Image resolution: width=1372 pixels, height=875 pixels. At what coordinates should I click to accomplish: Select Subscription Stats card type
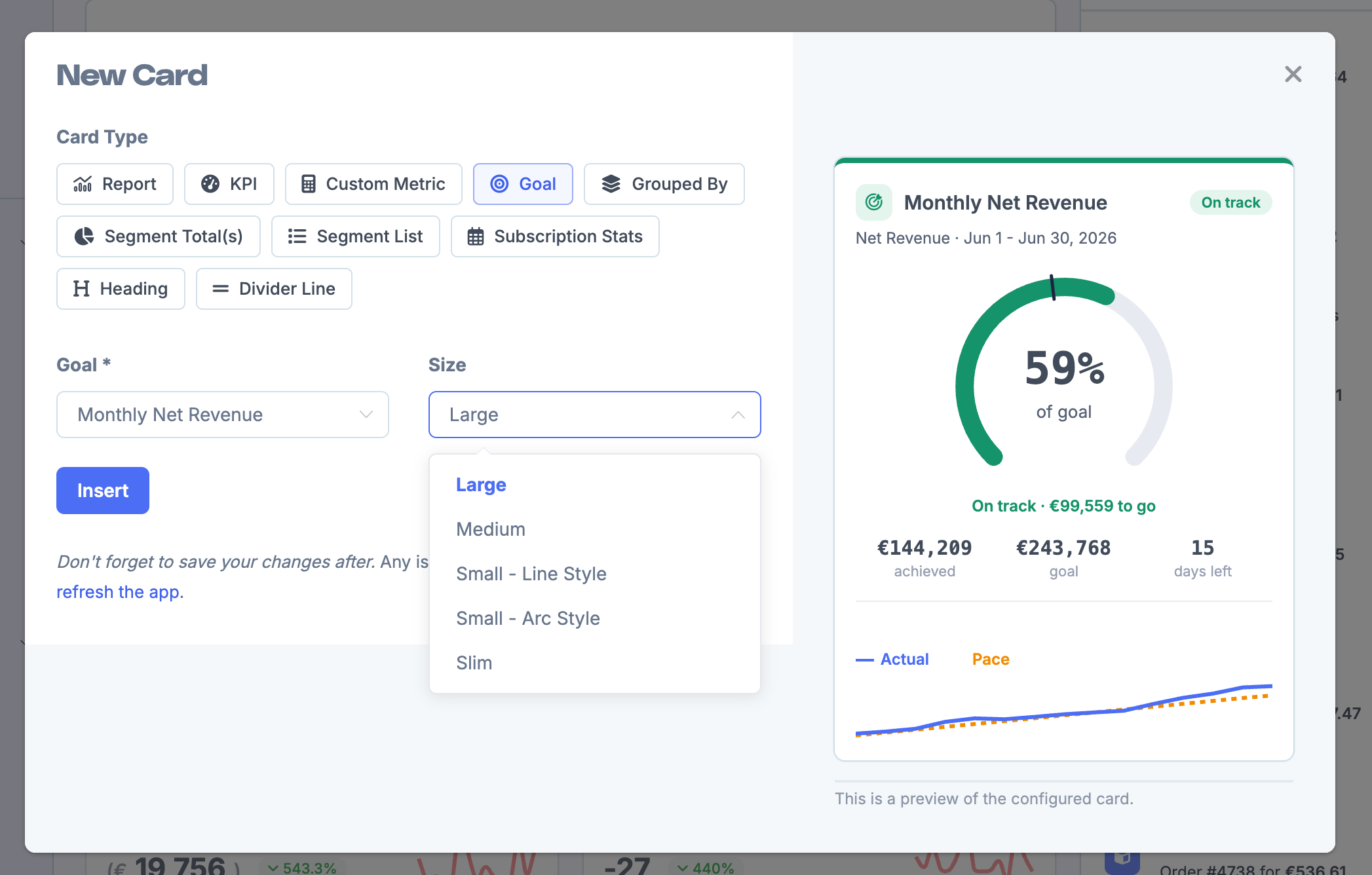[555, 236]
